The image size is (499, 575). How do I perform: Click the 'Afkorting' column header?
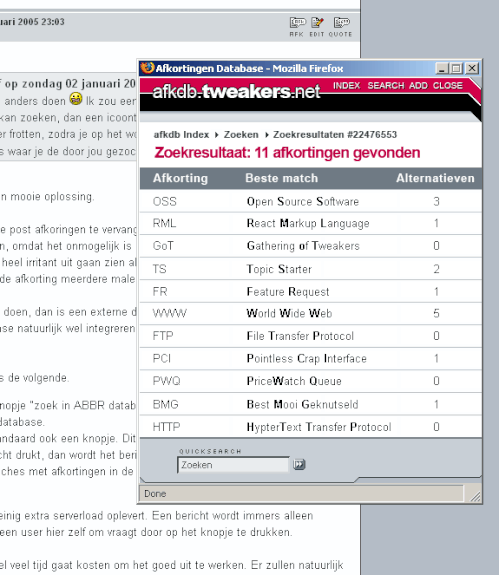point(180,178)
